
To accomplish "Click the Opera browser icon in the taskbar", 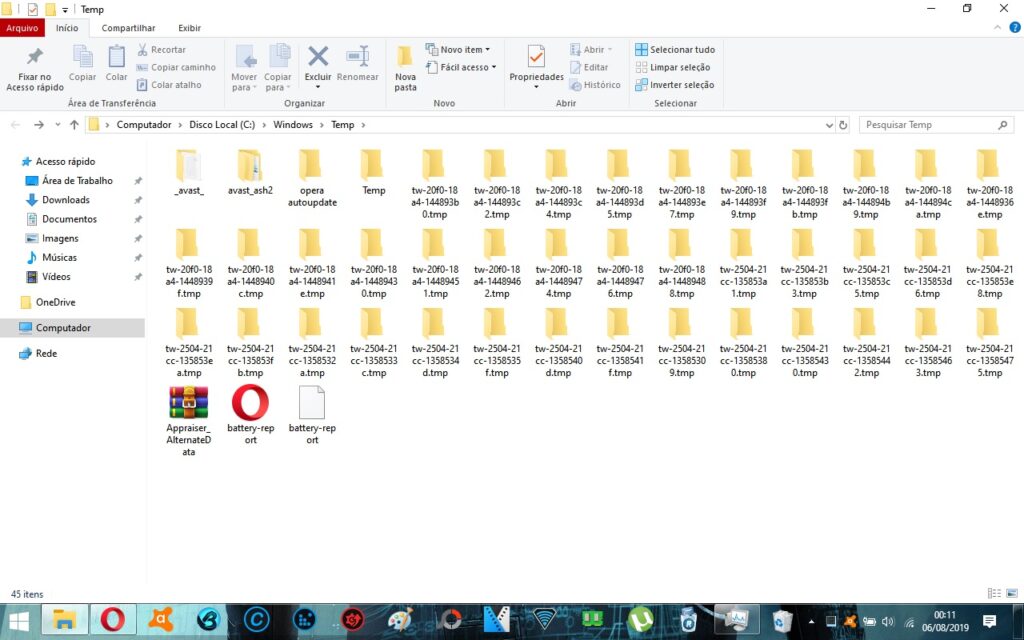I will coord(113,620).
